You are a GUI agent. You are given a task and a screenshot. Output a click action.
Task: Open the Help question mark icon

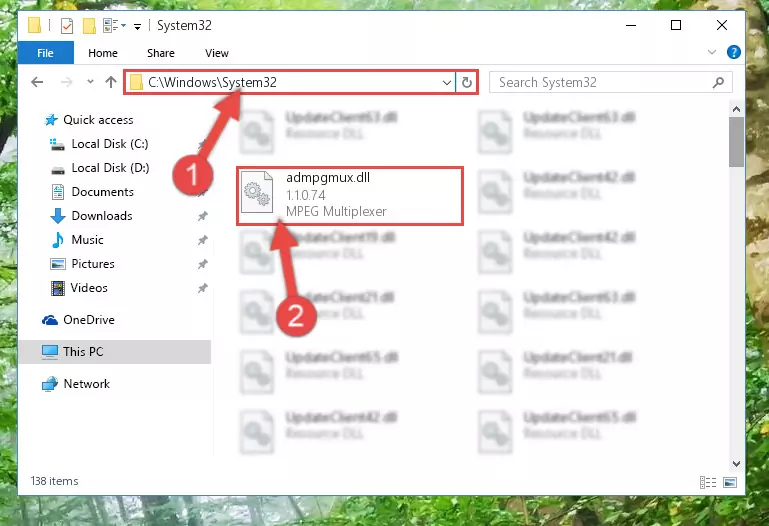(x=734, y=52)
